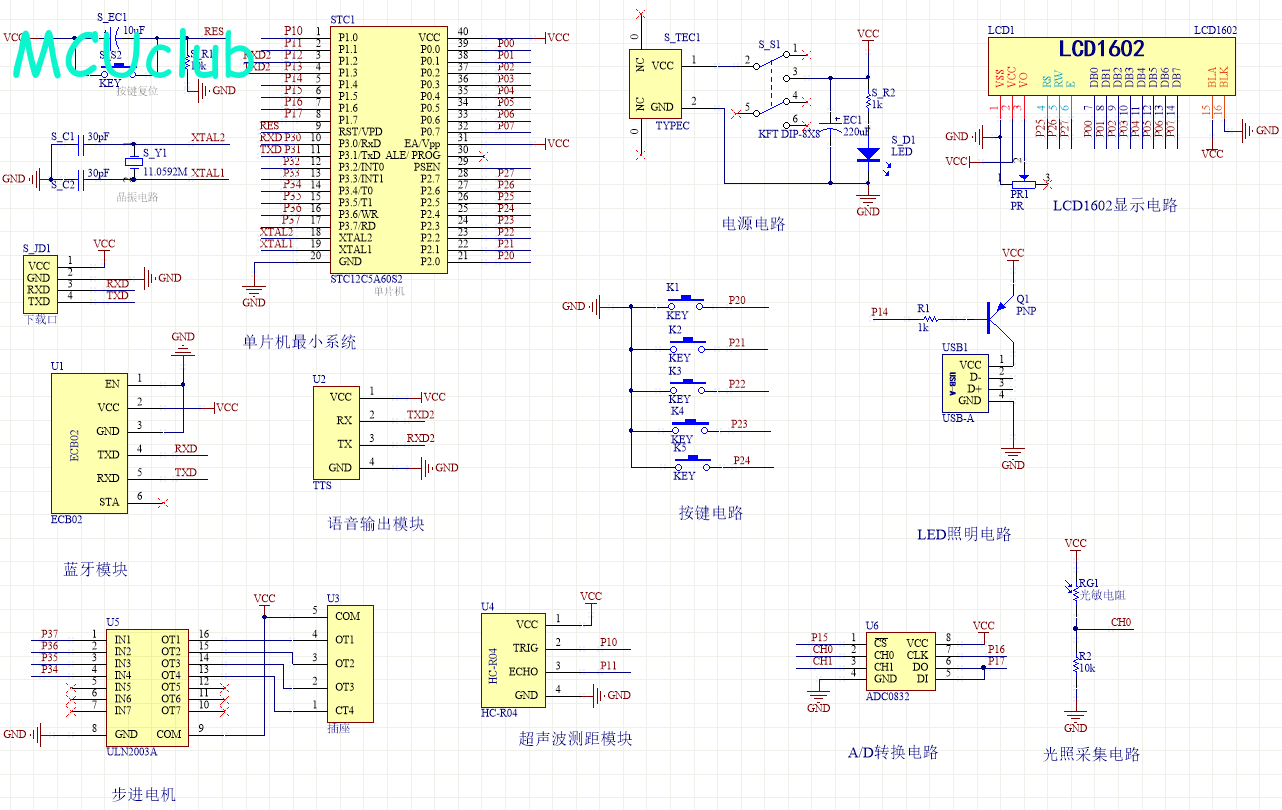1282x810 pixels.
Task: Click the ADC0832 converter chip U6
Action: pos(900,660)
